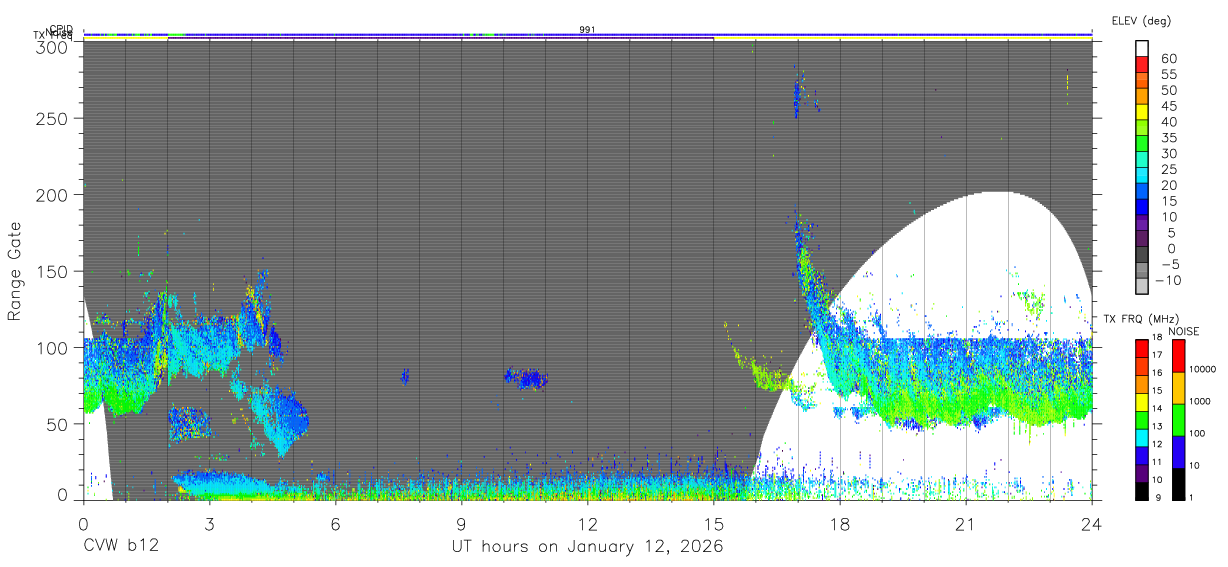The width and height of the screenshot is (1228, 567).
Task: Select the 'CVW b12' label
Action: [x=121, y=547]
